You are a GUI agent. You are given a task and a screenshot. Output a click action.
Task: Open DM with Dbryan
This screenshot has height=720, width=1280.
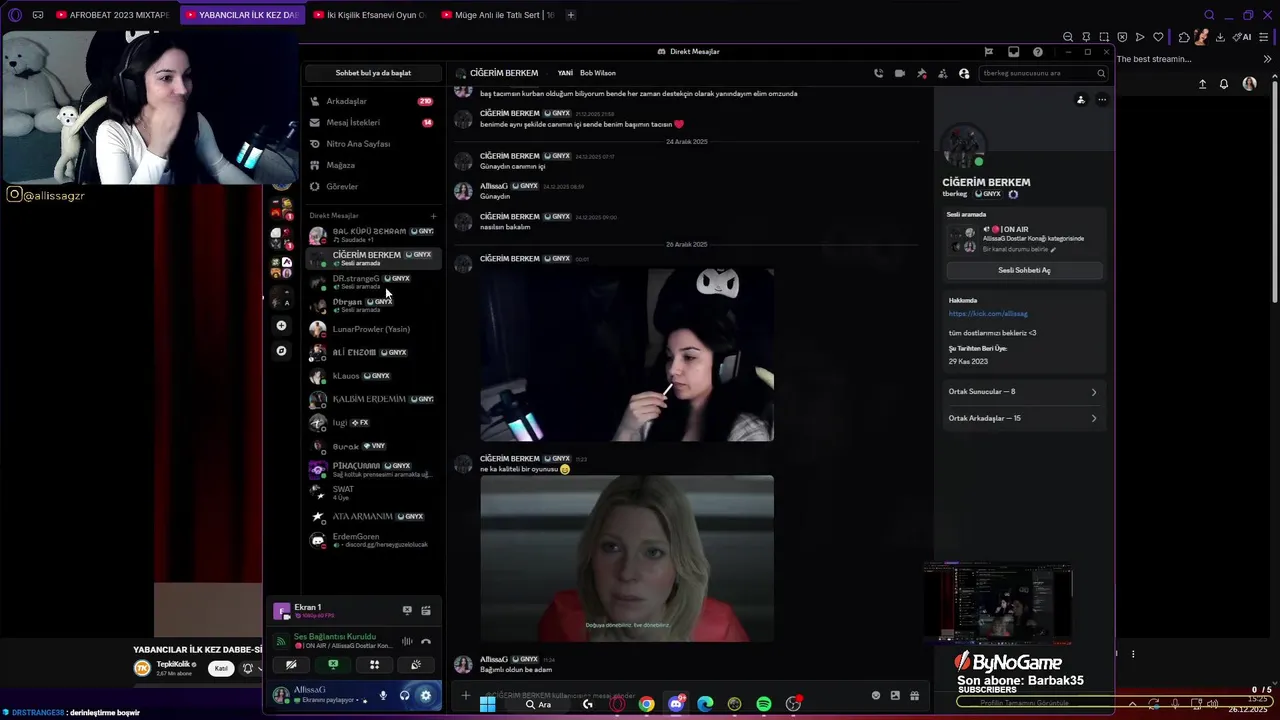coord(372,305)
